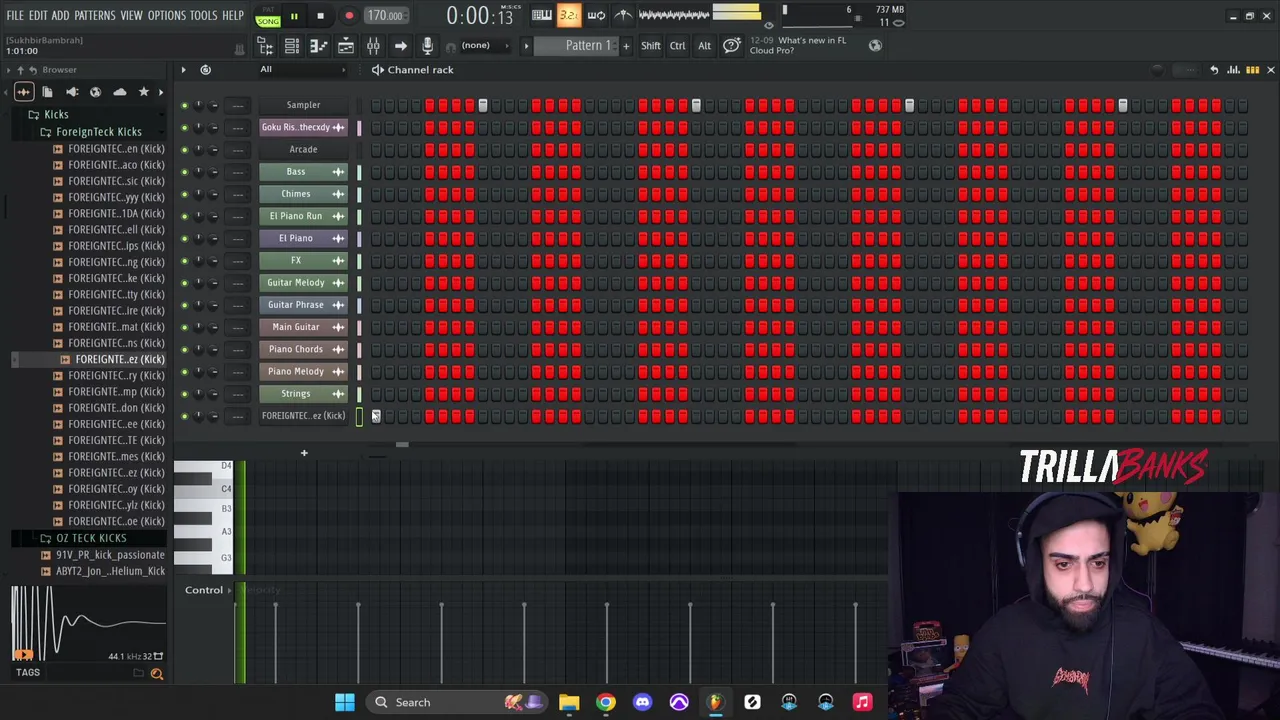The width and height of the screenshot is (1280, 720).
Task: Open FL Studio from the Windows taskbar
Action: coord(715,702)
